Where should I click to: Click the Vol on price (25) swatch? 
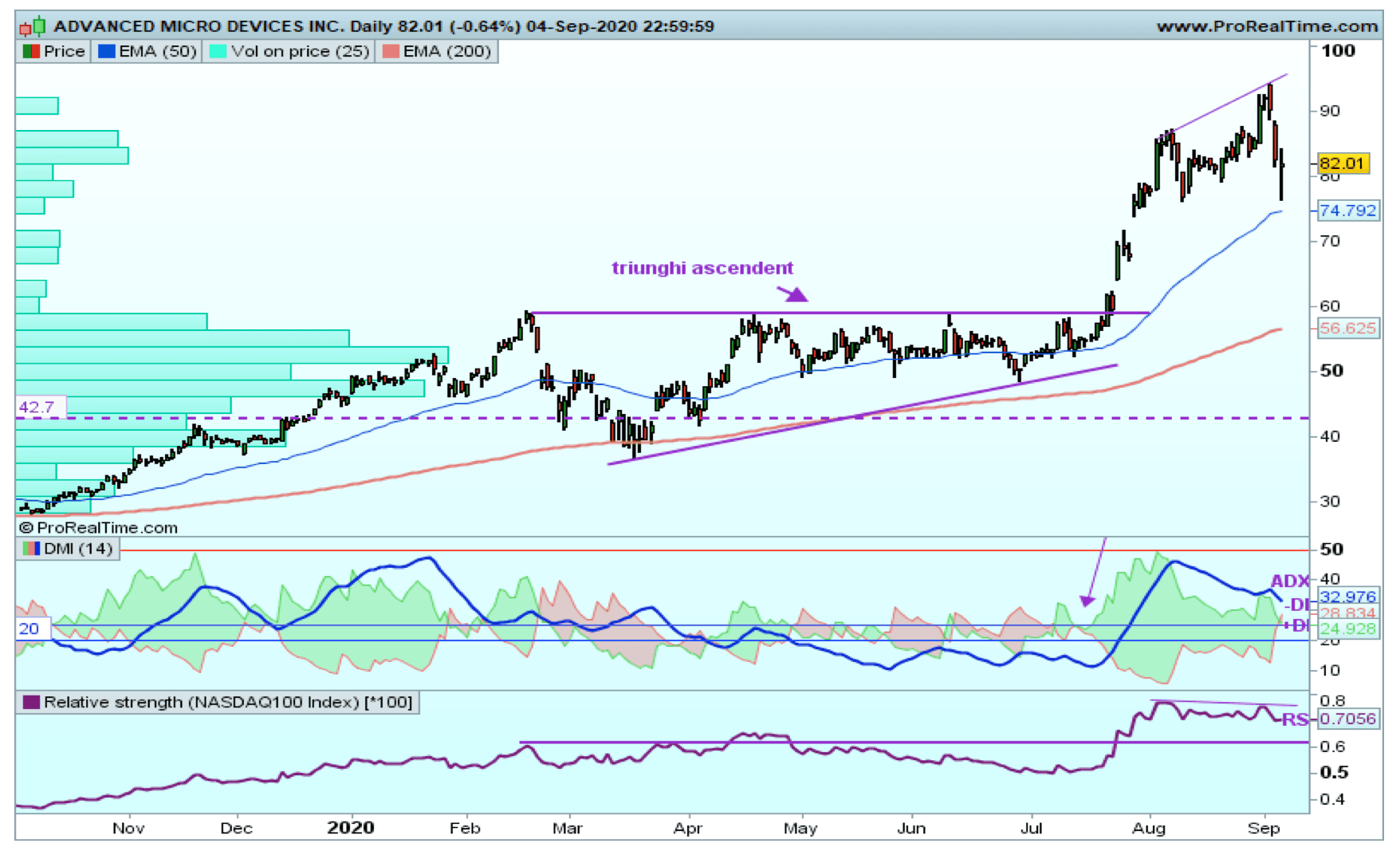point(218,52)
